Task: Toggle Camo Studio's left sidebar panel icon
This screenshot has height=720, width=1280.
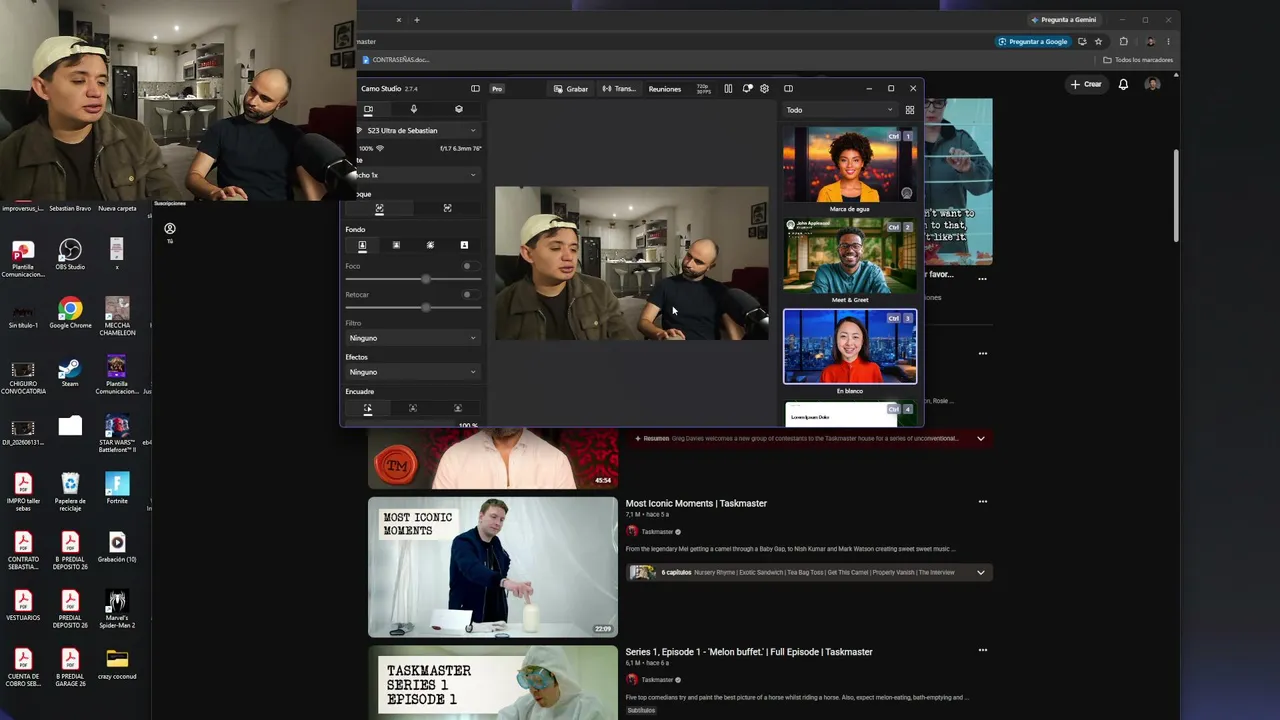Action: point(475,89)
